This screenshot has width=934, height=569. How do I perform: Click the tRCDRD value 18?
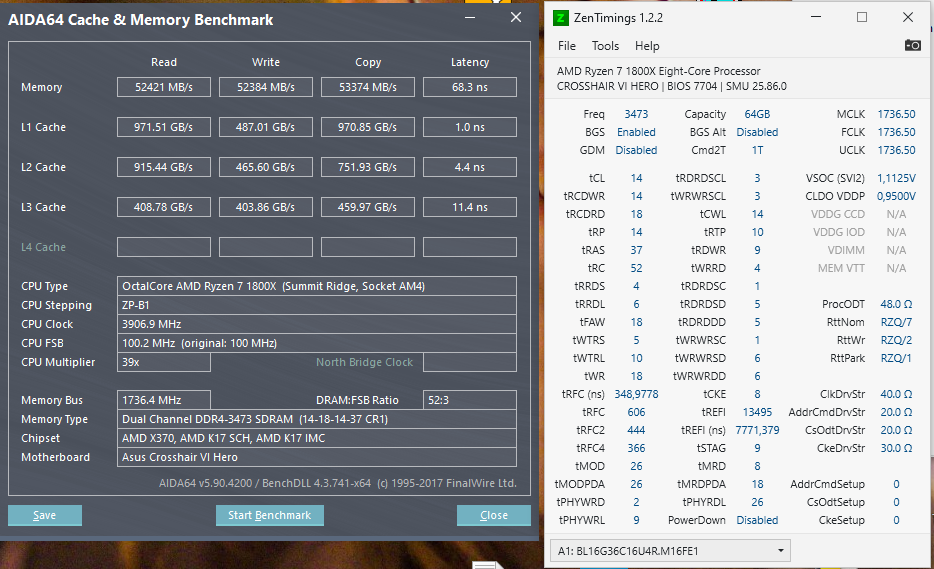coord(636,214)
